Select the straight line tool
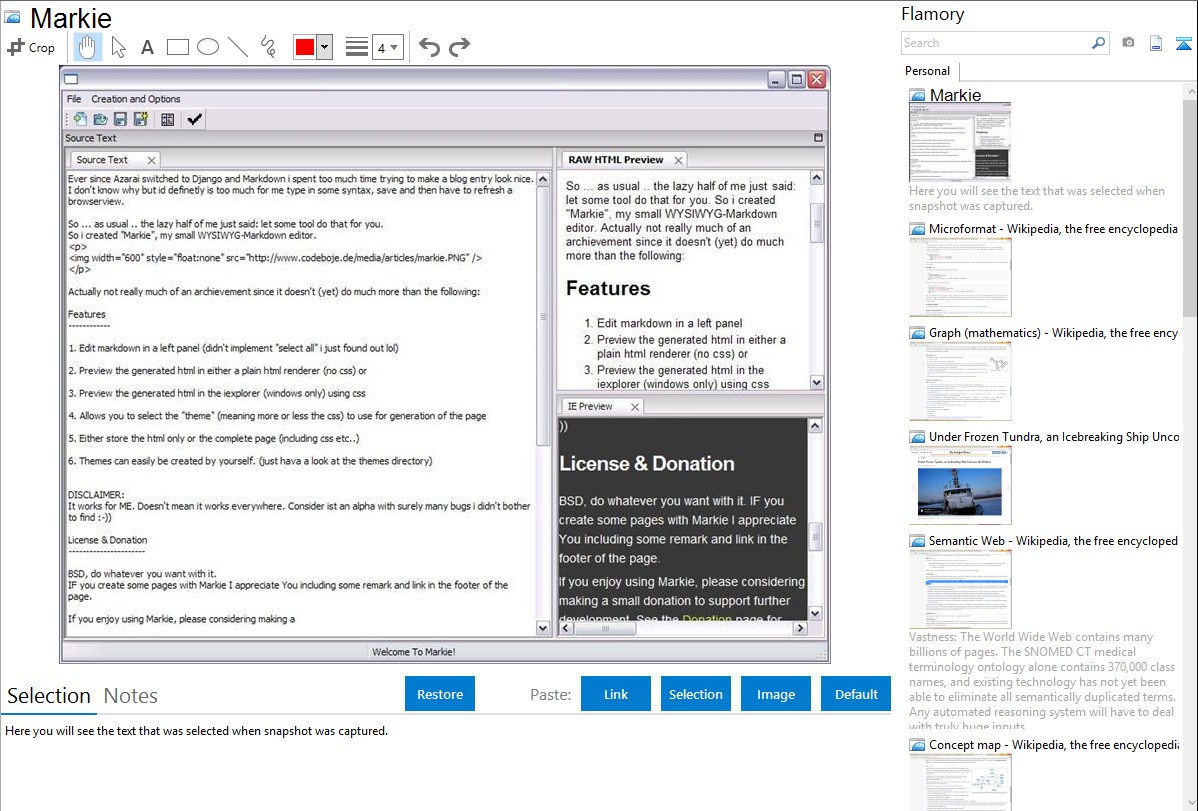This screenshot has width=1198, height=811. click(x=238, y=47)
